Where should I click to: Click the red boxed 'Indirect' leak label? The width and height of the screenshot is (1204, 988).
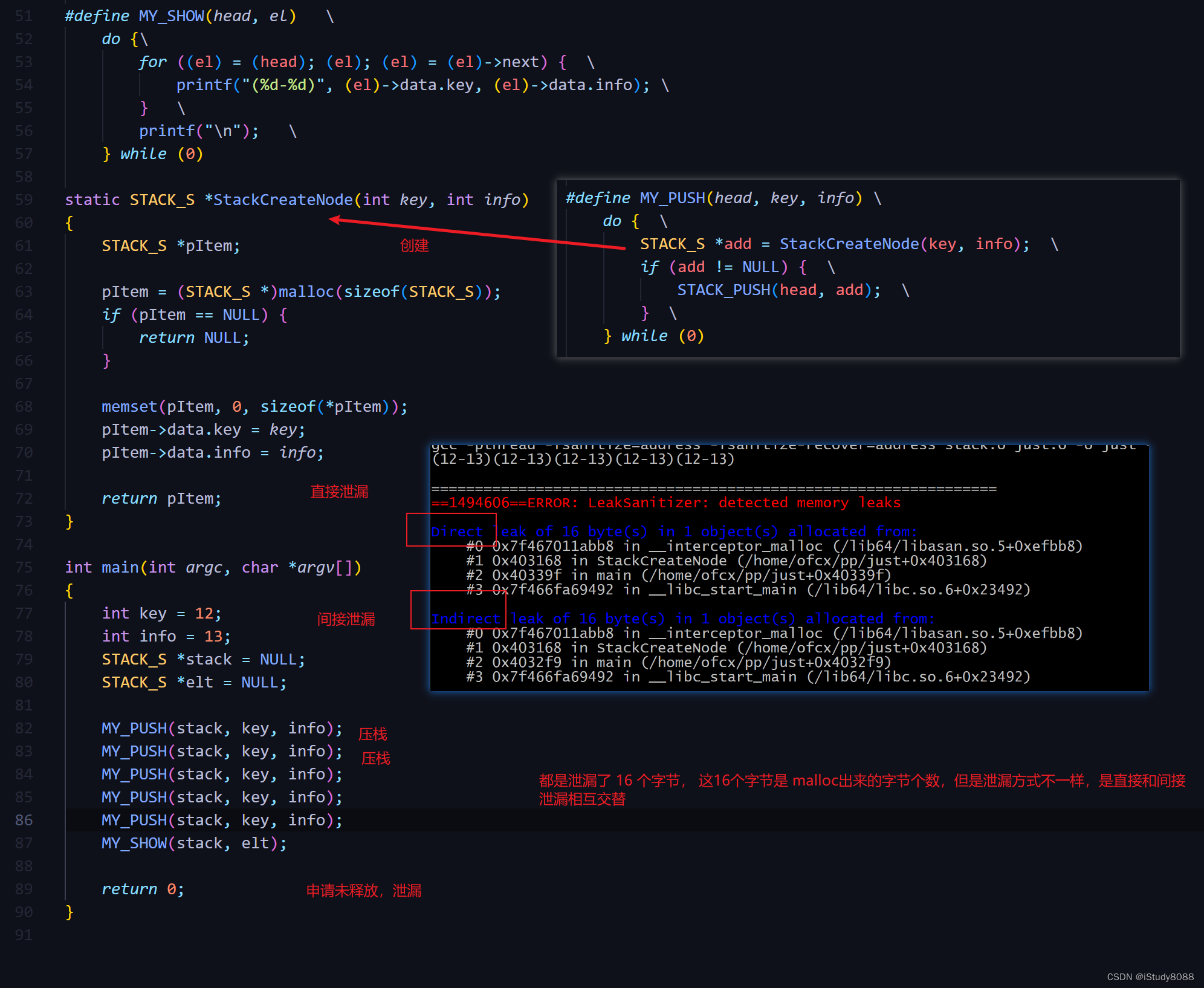click(x=465, y=619)
